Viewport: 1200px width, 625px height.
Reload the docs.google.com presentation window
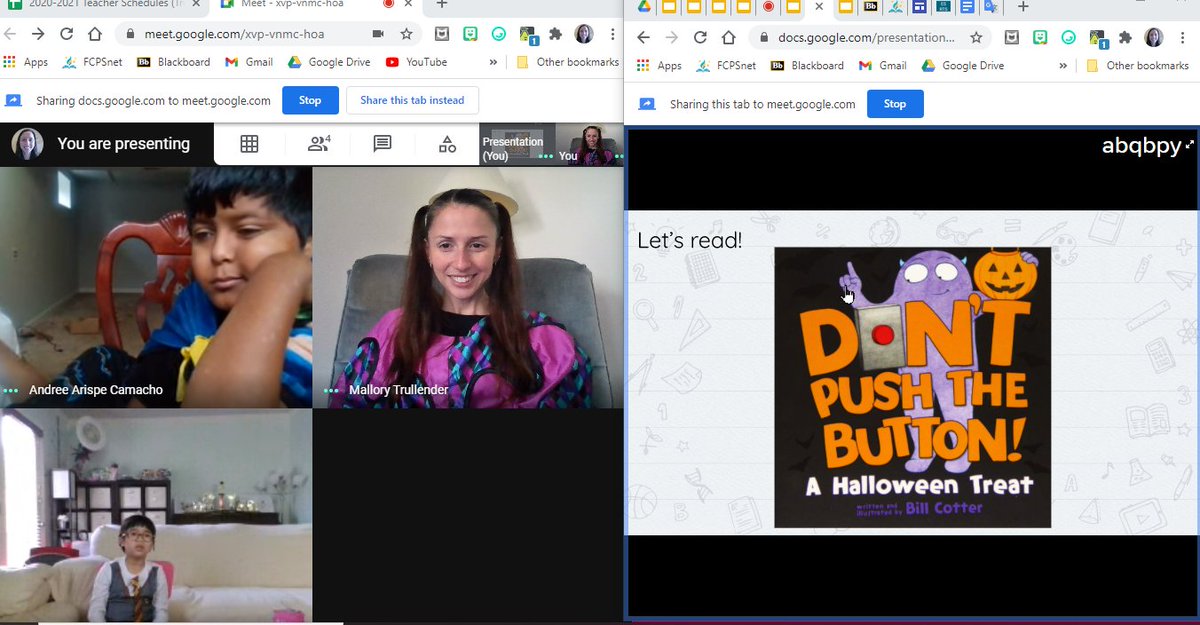700,38
